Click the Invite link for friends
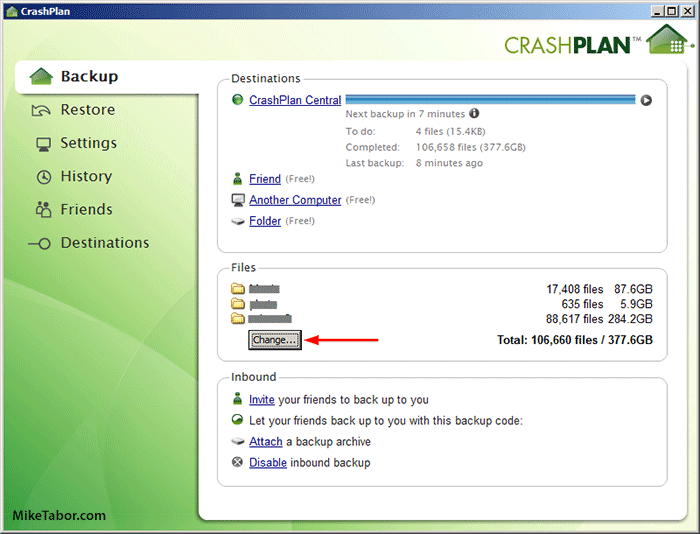 pos(262,400)
